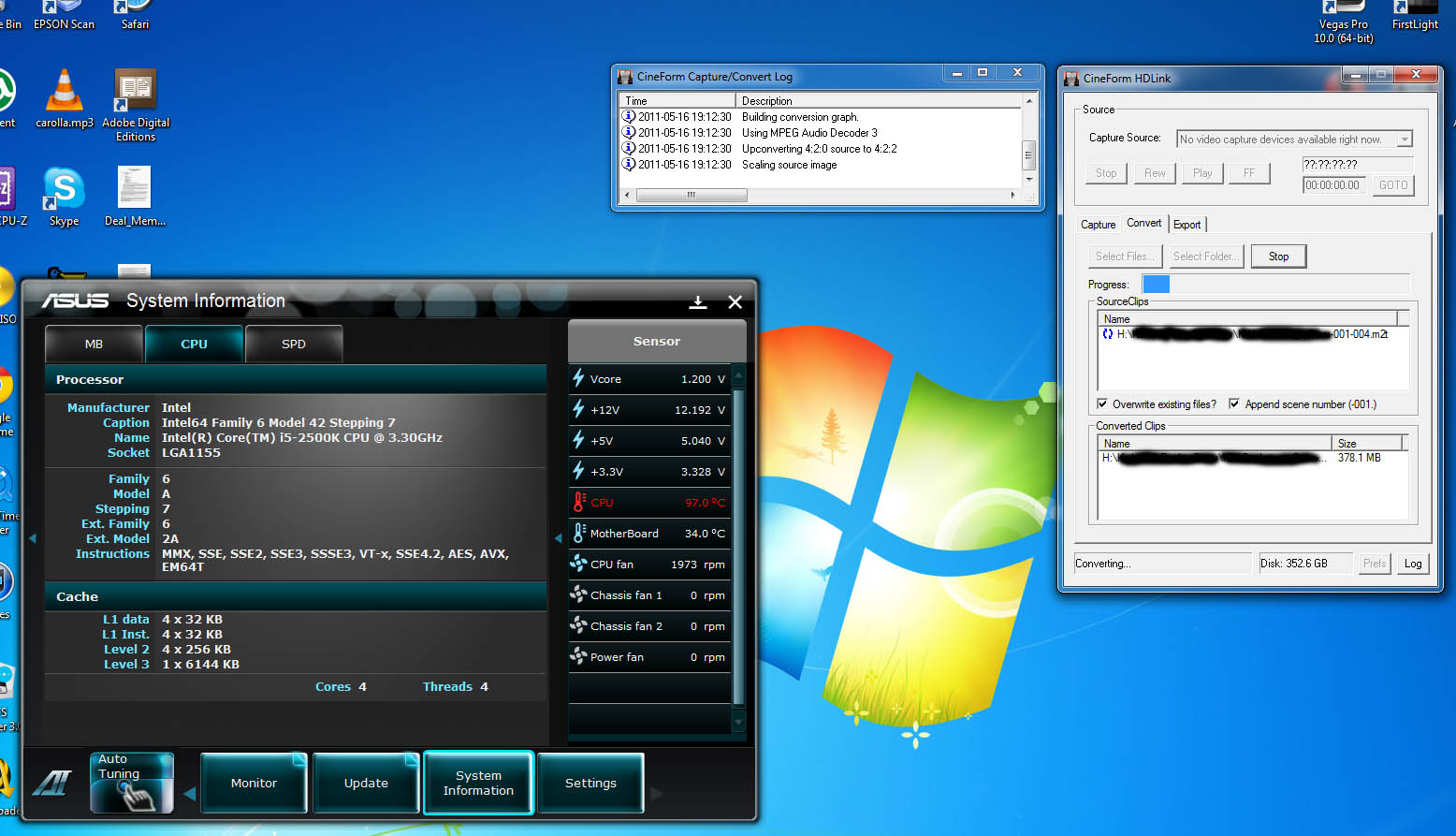Screen dimensions: 1456x836
Task: Open the Update menu in AI Suite
Action: pos(366,783)
